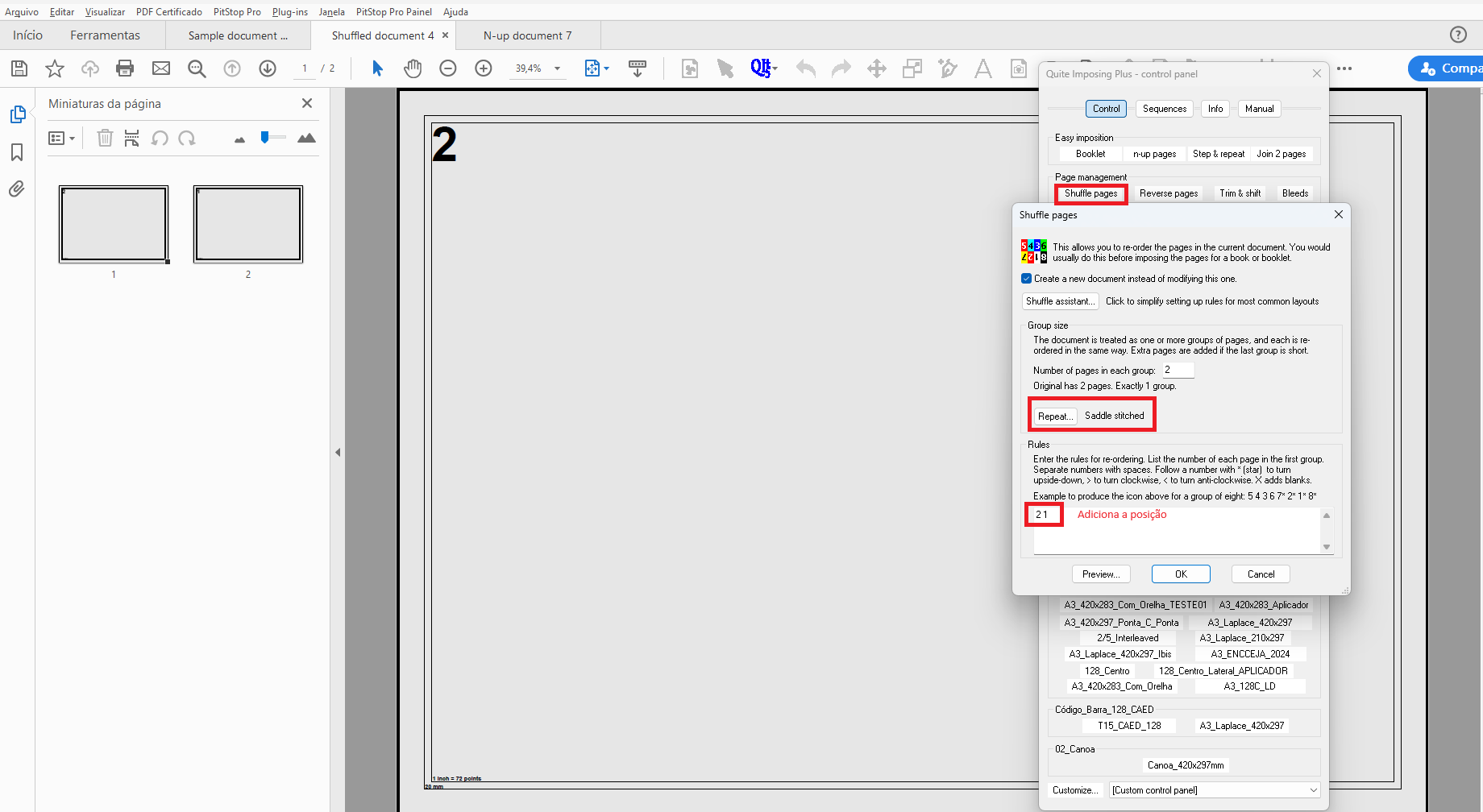The image size is (1483, 812).
Task: Open help question mark icon
Action: click(x=1458, y=35)
